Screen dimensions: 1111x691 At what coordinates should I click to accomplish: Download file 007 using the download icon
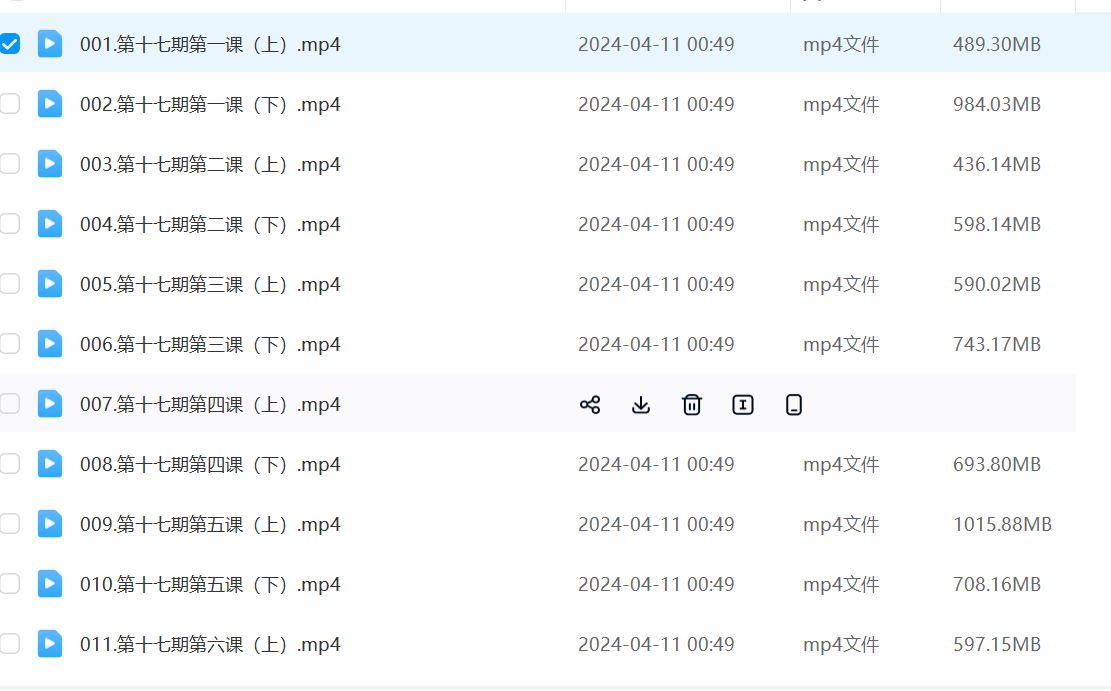(x=641, y=404)
